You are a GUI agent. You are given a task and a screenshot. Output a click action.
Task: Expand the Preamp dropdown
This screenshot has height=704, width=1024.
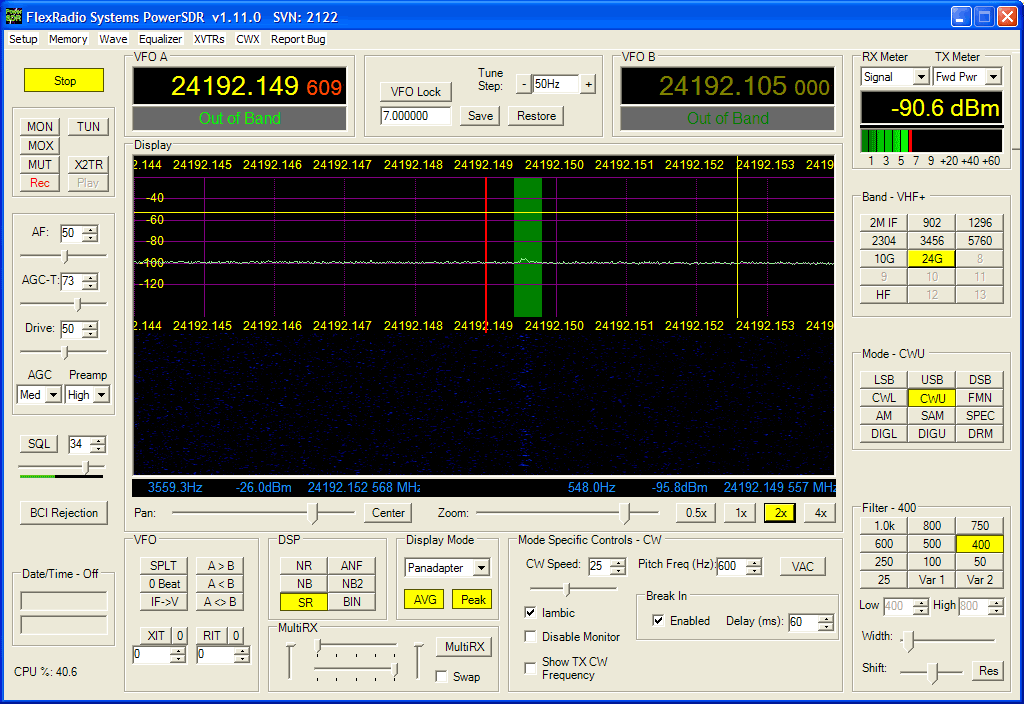(x=100, y=395)
